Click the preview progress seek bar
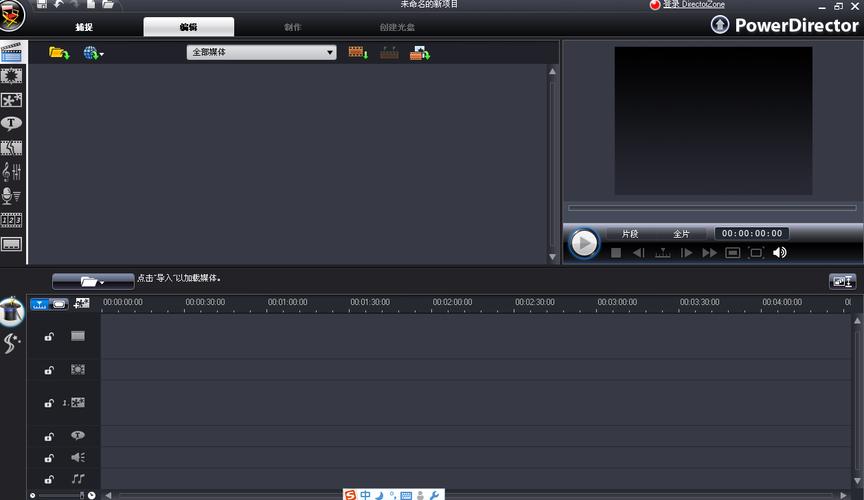864x500 pixels. click(x=712, y=208)
